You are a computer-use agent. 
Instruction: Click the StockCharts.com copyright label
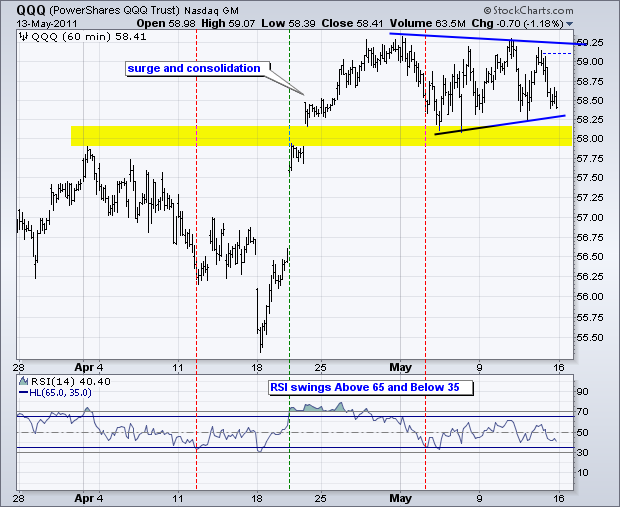click(x=528, y=11)
